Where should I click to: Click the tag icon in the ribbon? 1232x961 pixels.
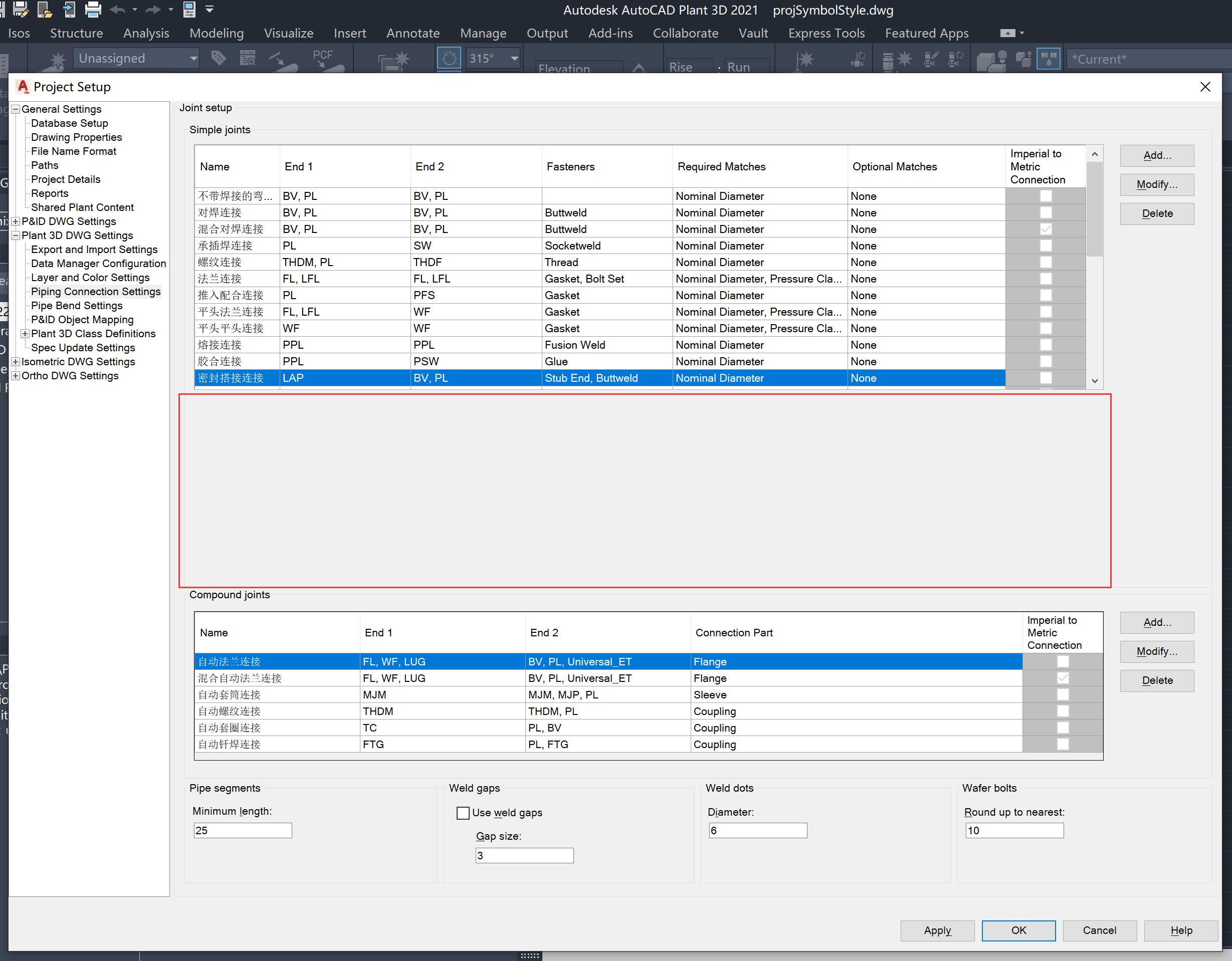pos(219,58)
